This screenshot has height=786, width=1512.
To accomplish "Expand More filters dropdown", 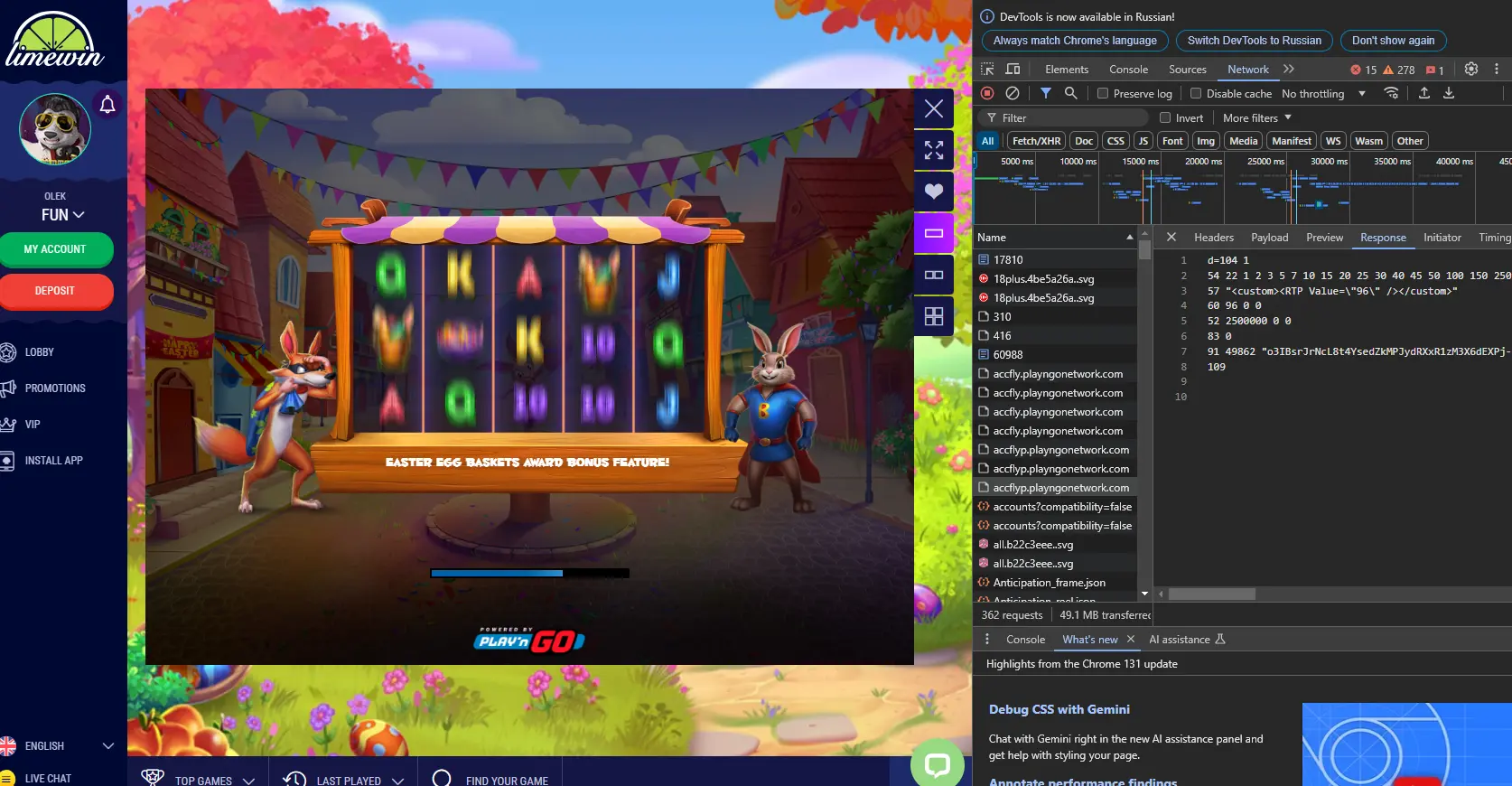I will pyautogui.click(x=1257, y=117).
